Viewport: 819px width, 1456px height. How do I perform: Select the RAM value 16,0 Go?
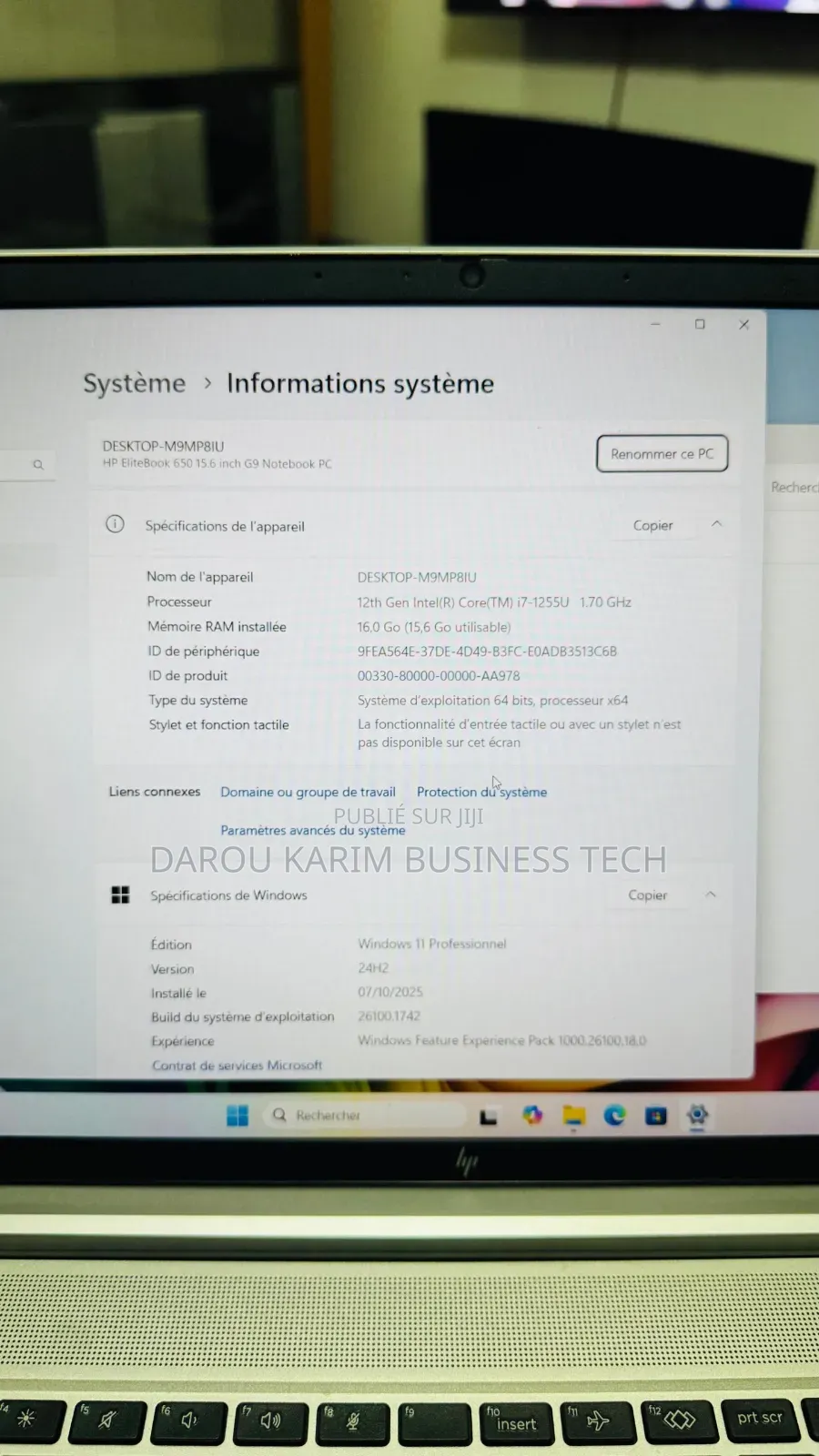pos(434,627)
